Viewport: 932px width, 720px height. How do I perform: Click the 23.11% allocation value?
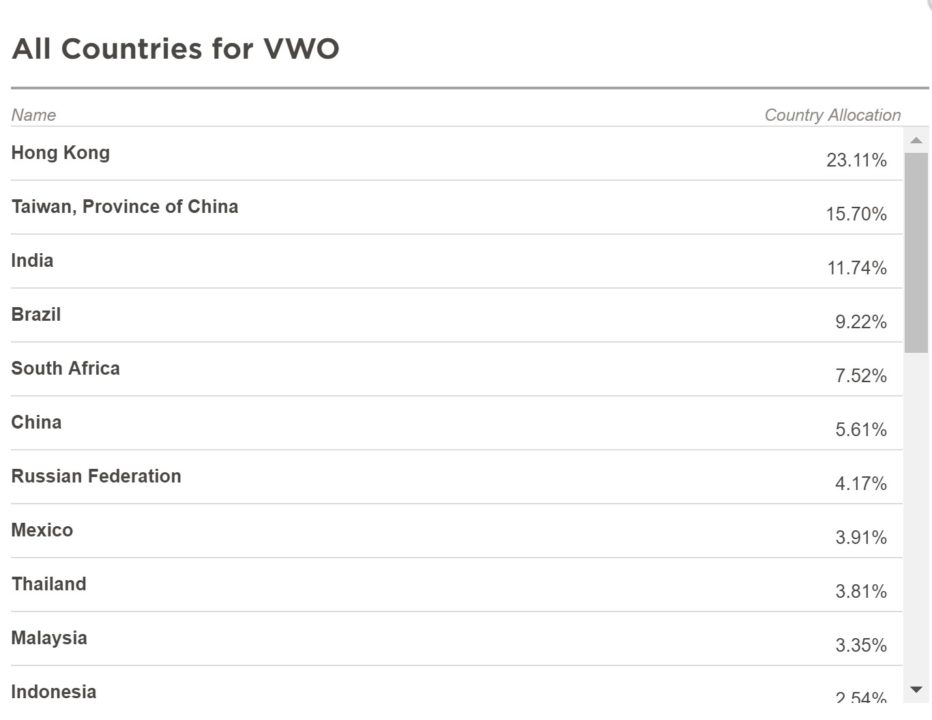pos(856,160)
